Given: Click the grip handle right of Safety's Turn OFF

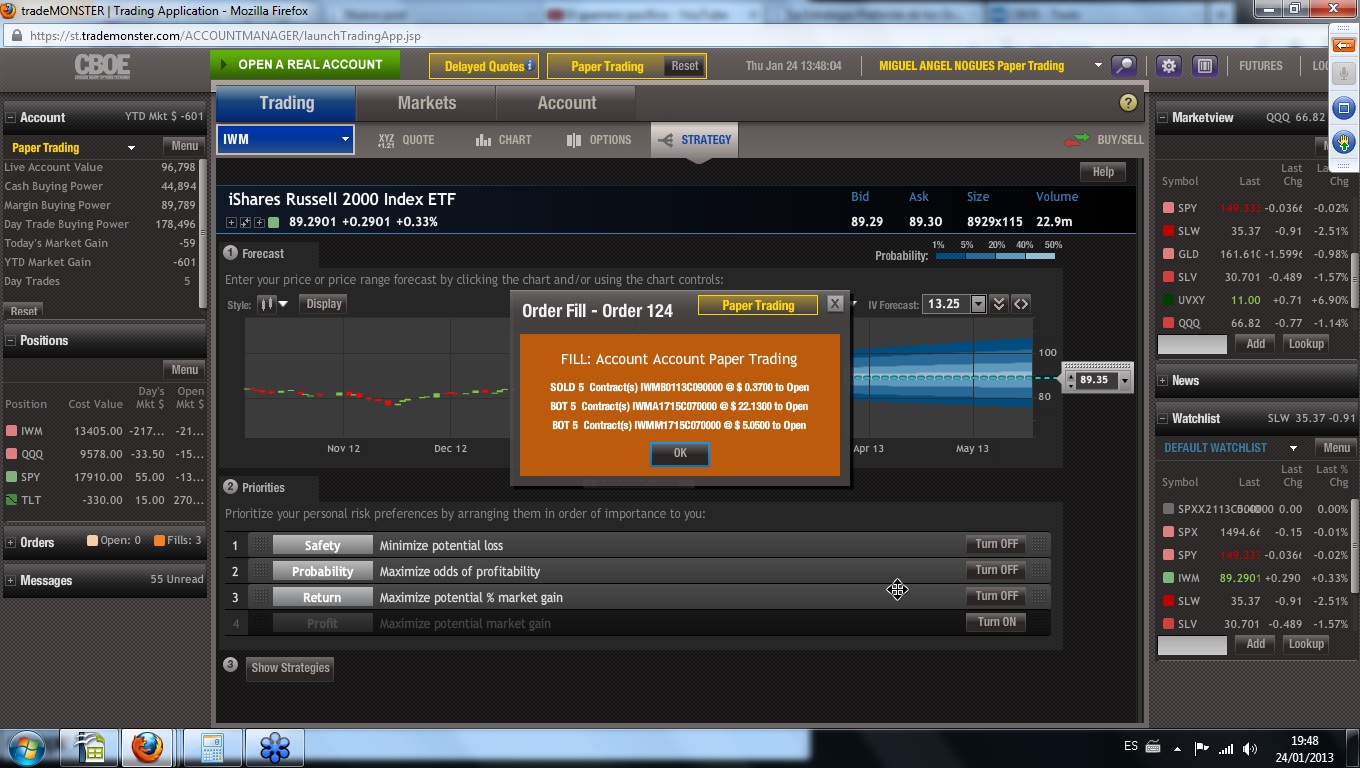Looking at the screenshot, I should pyautogui.click(x=1040, y=544).
